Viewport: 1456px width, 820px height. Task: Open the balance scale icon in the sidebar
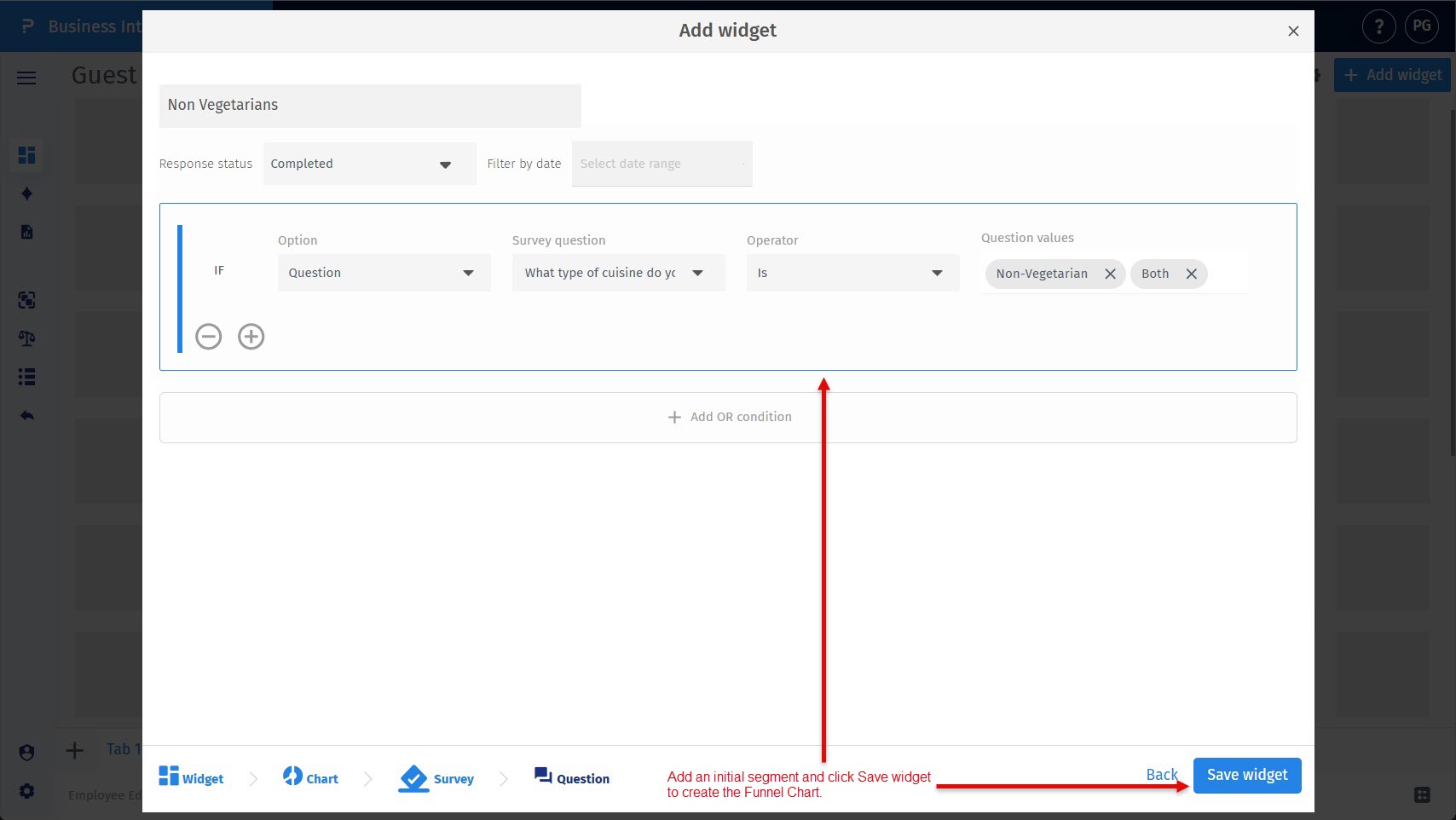[26, 338]
